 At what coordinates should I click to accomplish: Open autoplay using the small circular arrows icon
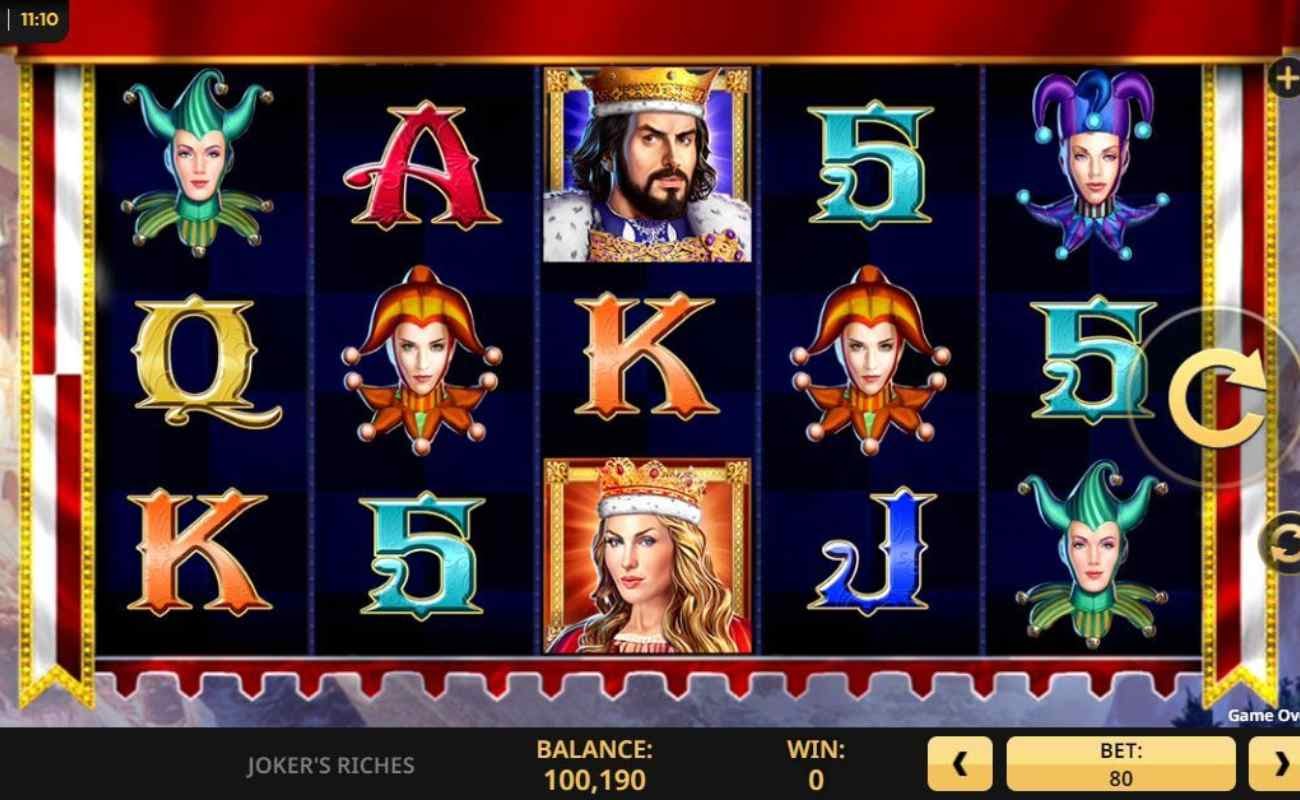[x=1283, y=543]
